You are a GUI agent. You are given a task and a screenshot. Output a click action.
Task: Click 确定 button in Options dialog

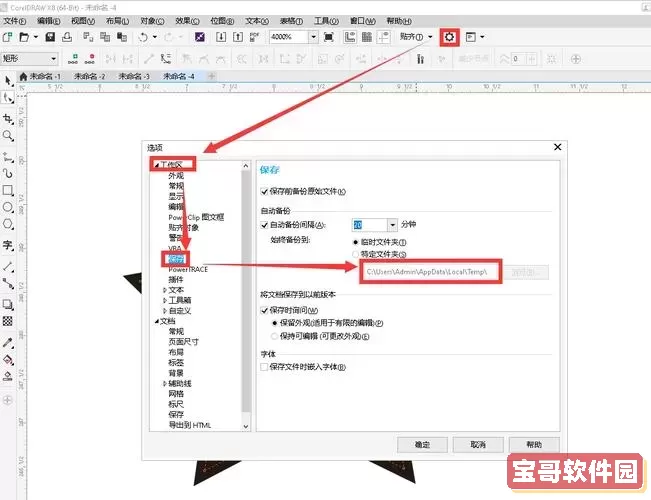pyautogui.click(x=422, y=445)
